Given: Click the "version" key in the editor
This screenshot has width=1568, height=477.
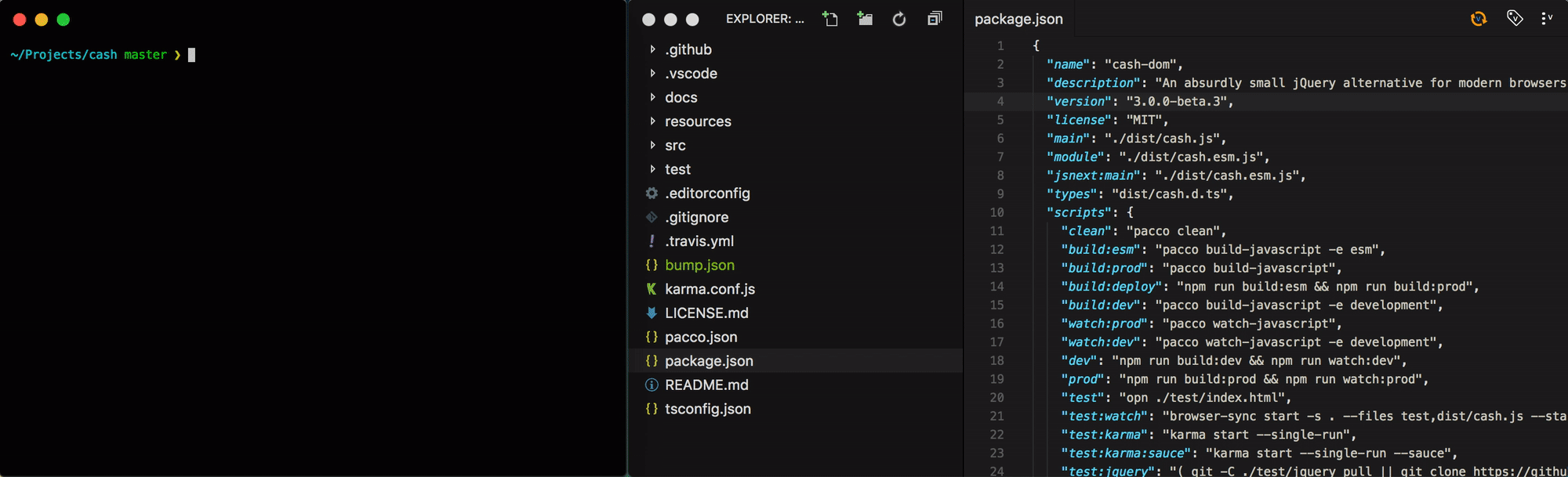Looking at the screenshot, I should click(1079, 102).
